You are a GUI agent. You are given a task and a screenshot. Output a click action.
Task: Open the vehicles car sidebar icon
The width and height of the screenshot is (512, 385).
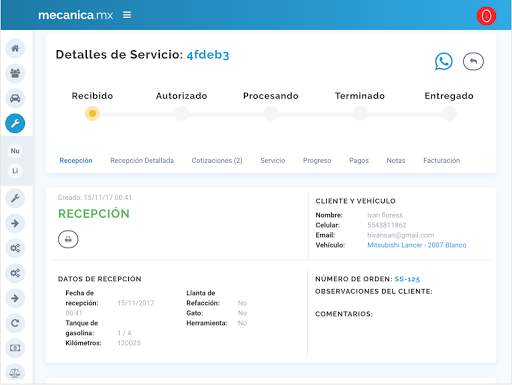tap(15, 98)
